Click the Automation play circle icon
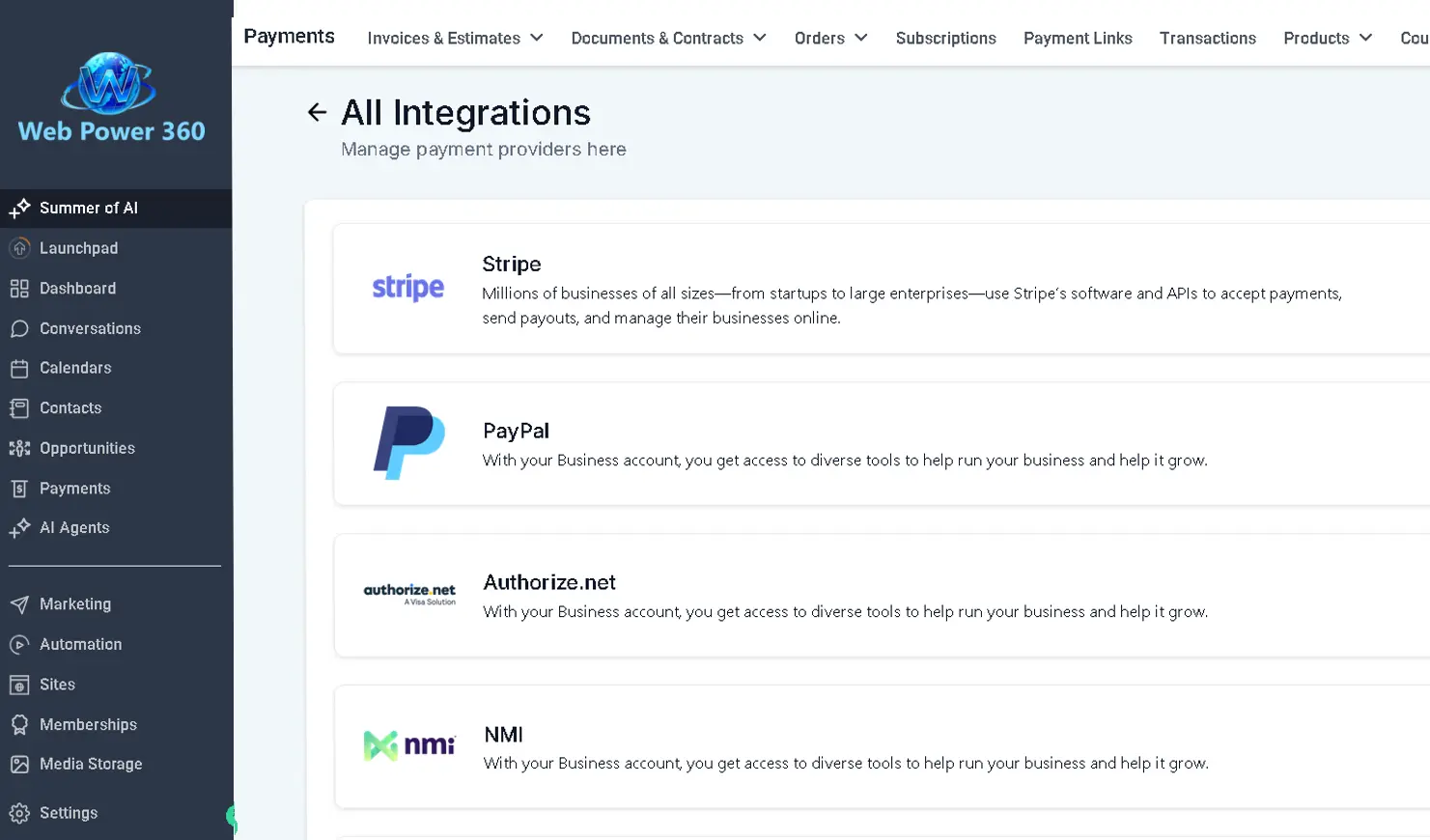The height and width of the screenshot is (840, 1430). [19, 644]
